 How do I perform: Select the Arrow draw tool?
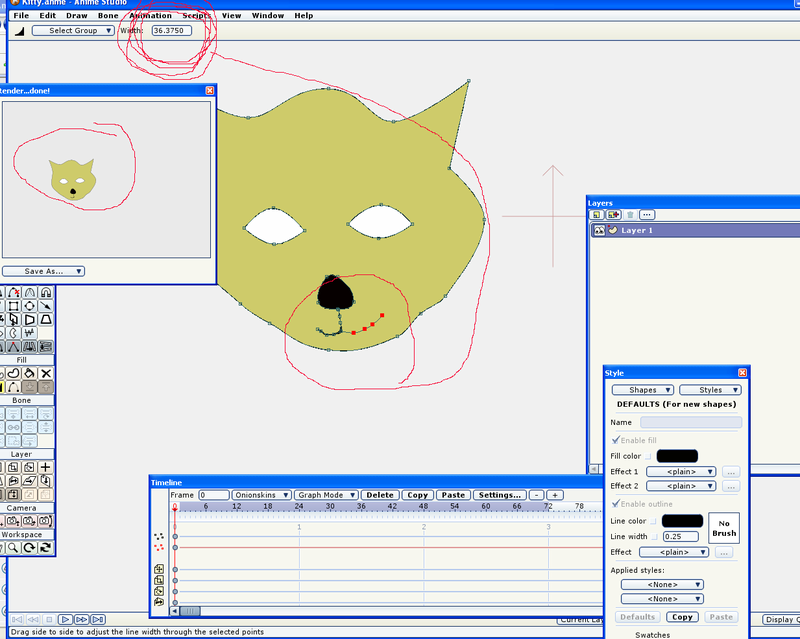click(46, 306)
